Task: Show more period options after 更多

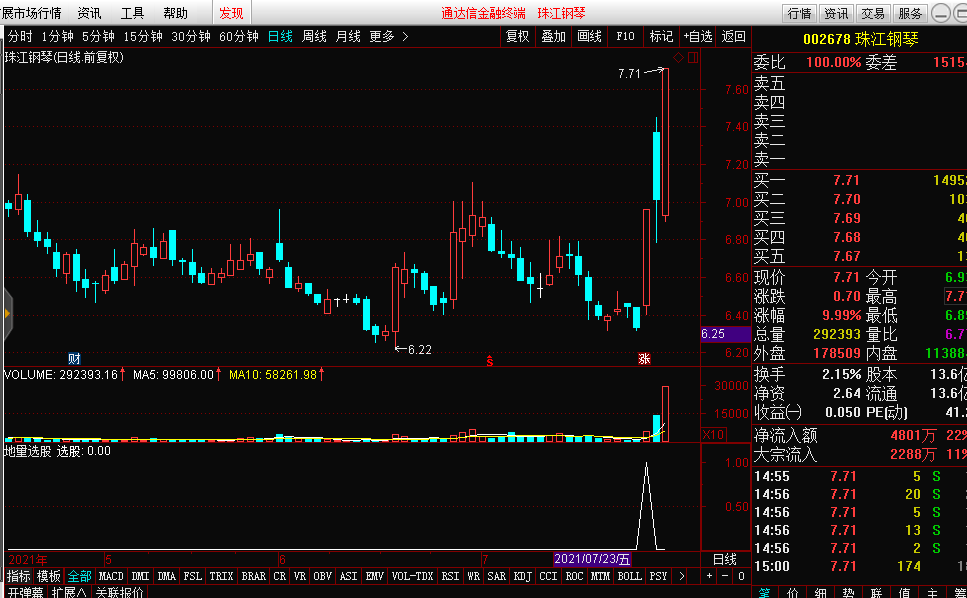Action: click(405, 37)
